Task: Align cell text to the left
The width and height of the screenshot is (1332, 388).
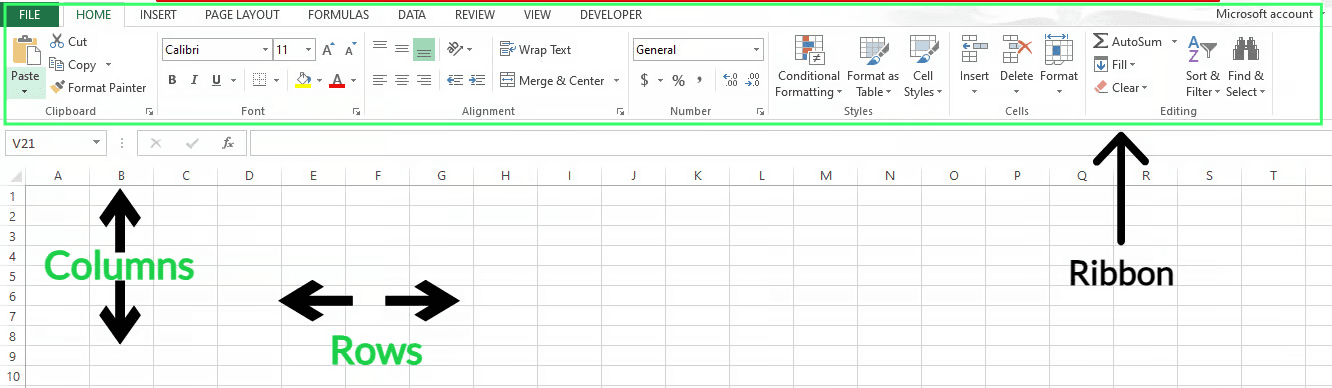Action: pyautogui.click(x=380, y=80)
